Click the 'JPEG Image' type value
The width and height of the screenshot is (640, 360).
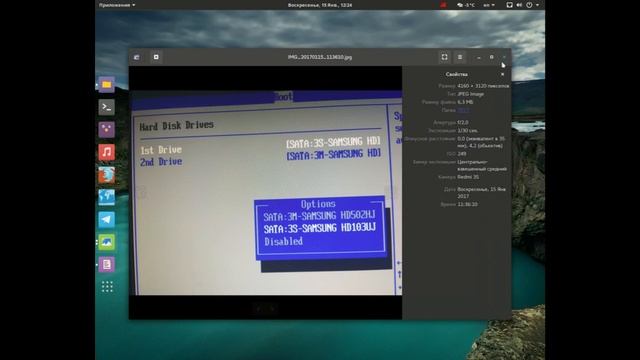point(471,94)
